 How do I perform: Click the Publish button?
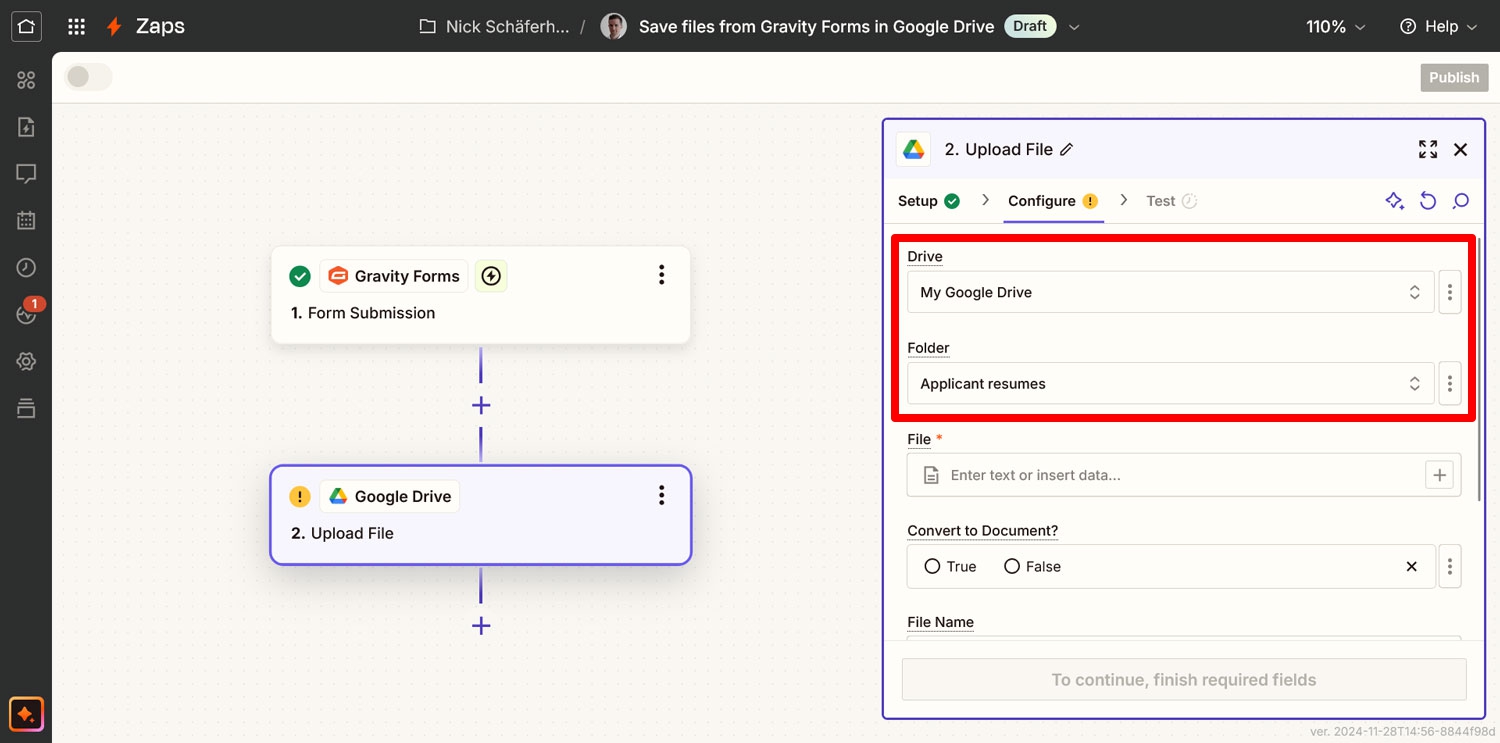point(1454,77)
